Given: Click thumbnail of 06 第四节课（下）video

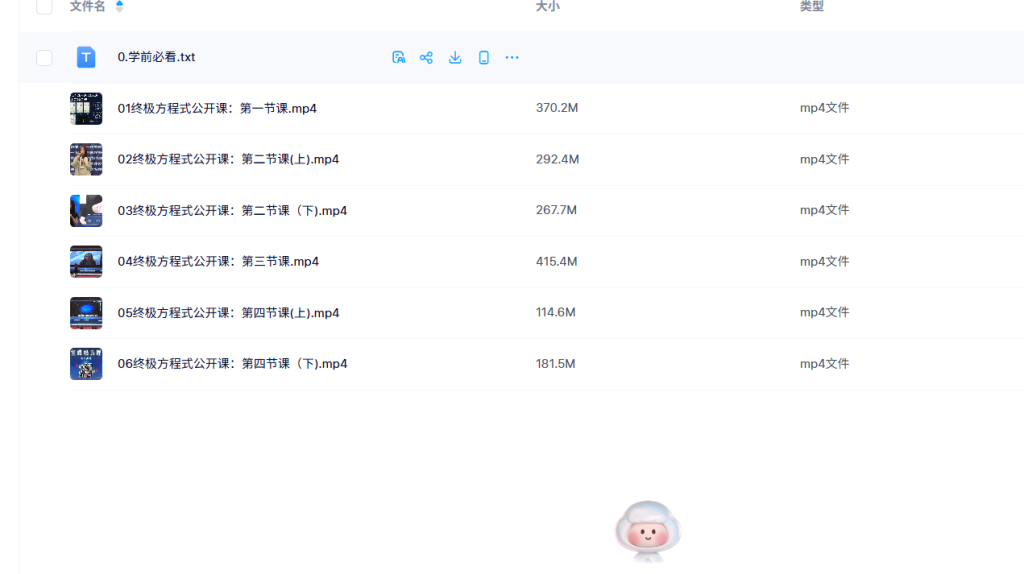Looking at the screenshot, I should tap(86, 364).
